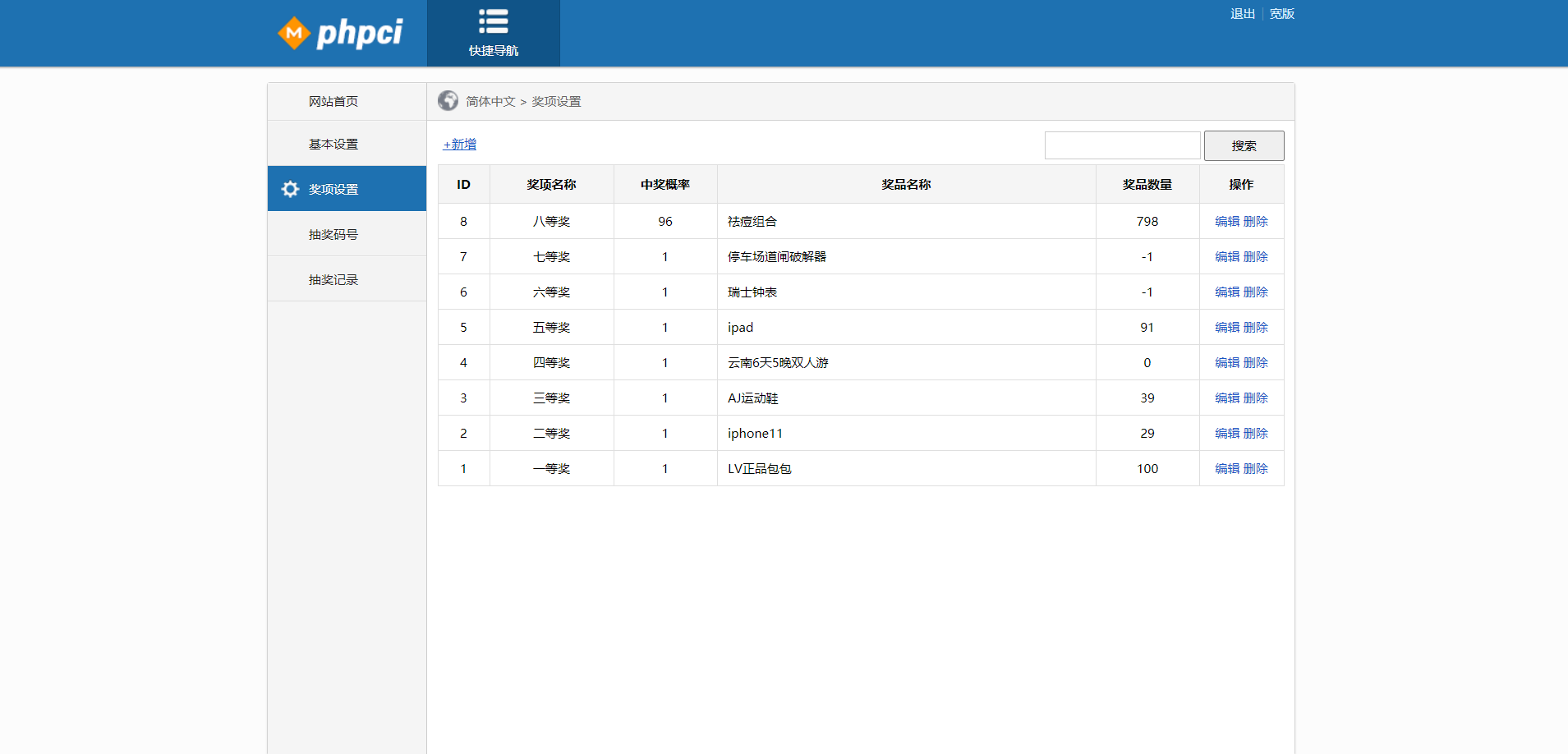Switch to 宽版 wide layout
1568x754 pixels.
(1281, 14)
